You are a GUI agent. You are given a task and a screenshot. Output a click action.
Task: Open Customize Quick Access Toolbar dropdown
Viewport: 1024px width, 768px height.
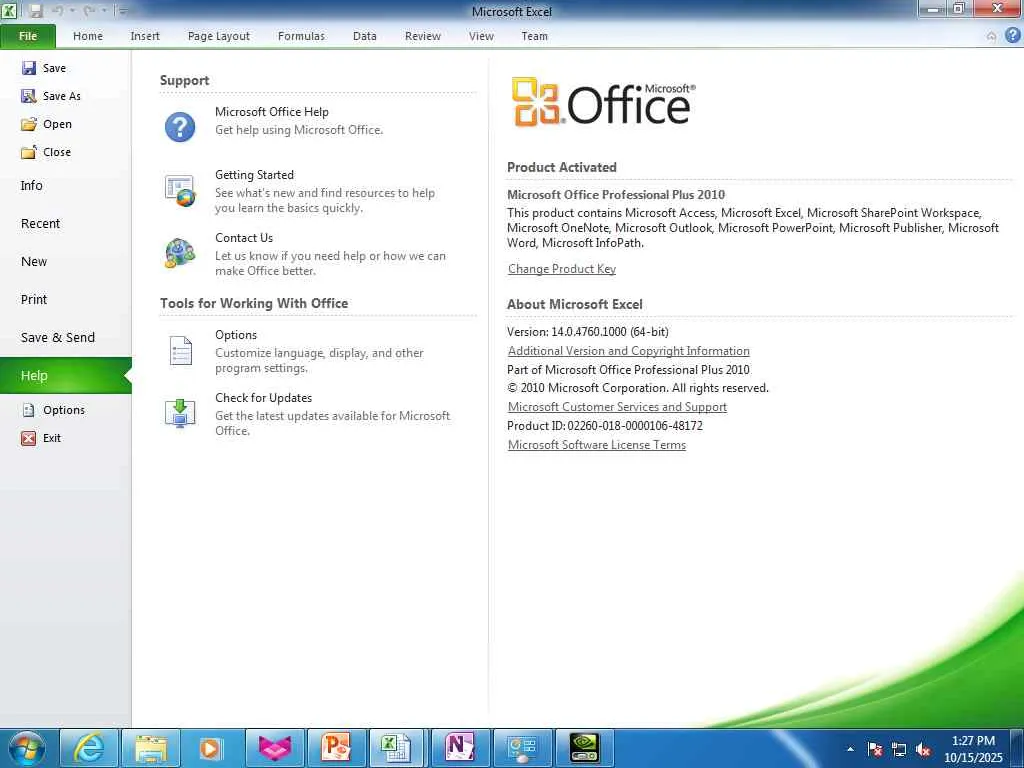(123, 10)
